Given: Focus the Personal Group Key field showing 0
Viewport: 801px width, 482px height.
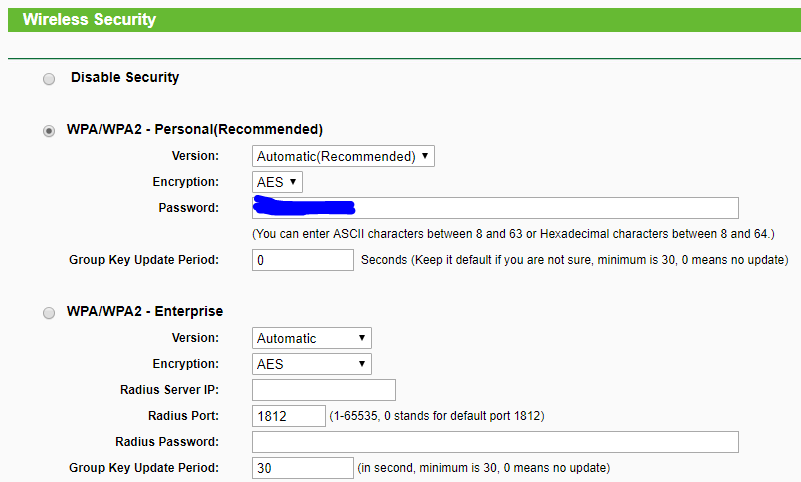Looking at the screenshot, I should (x=303, y=260).
